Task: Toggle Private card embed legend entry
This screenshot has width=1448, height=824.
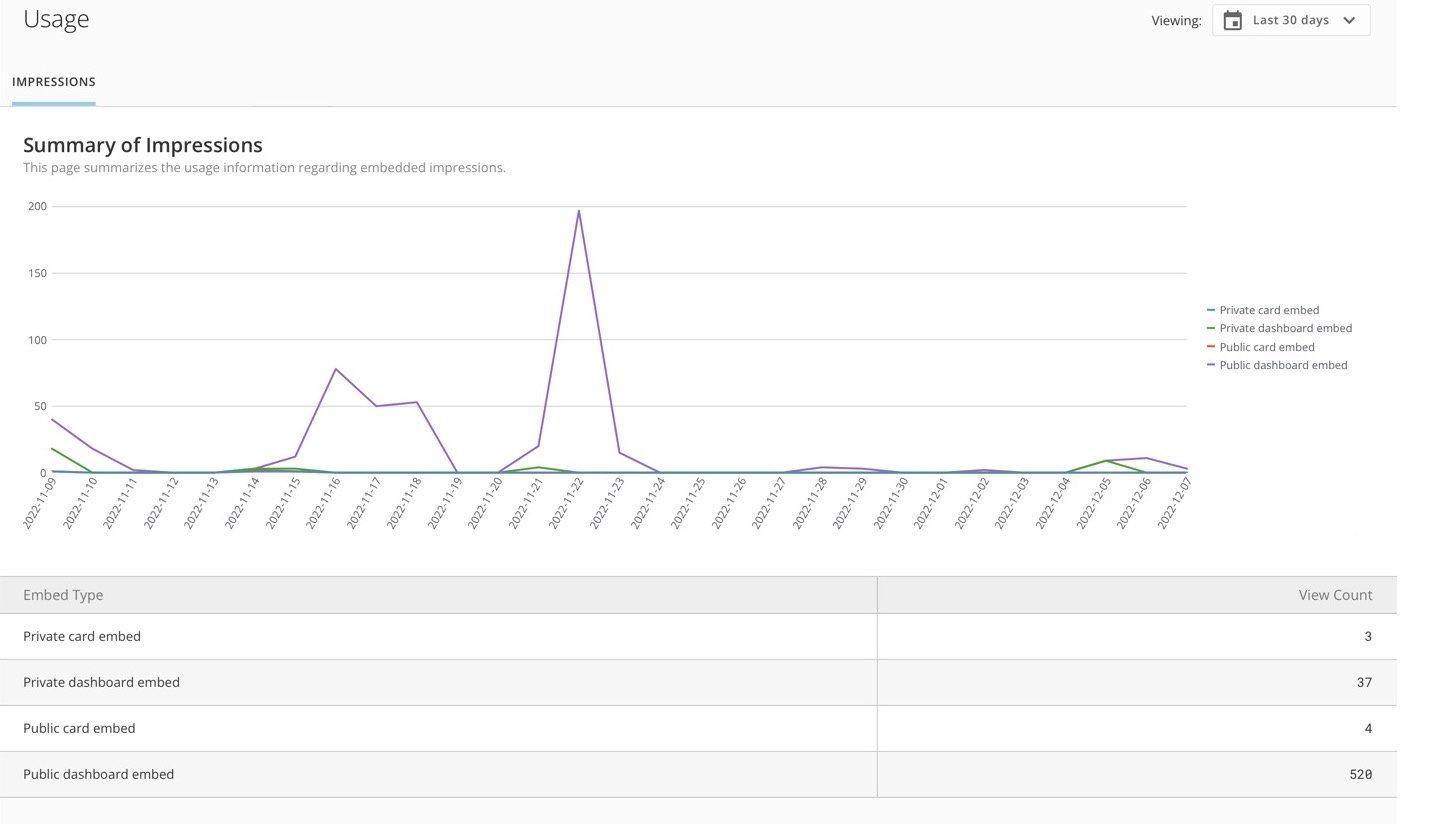Action: (1263, 310)
